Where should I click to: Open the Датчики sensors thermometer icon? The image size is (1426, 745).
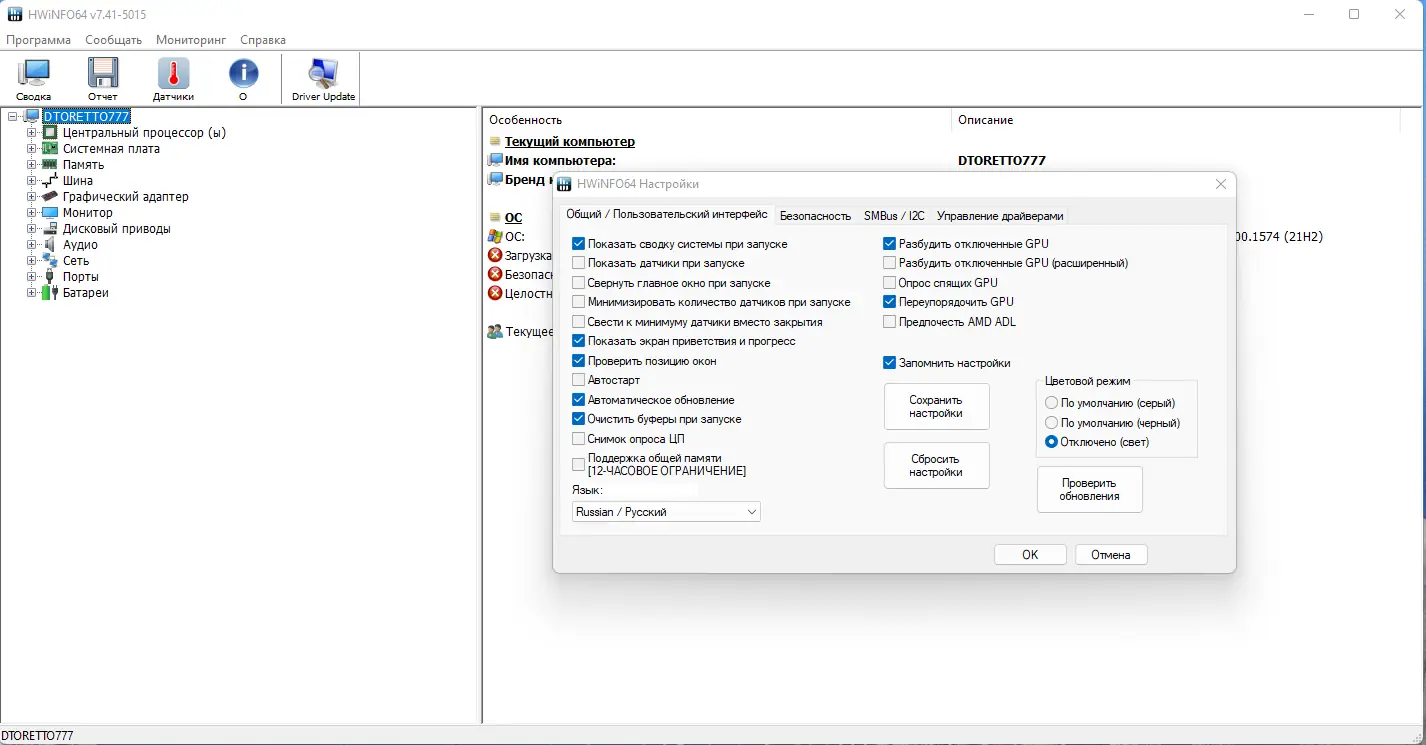173,73
